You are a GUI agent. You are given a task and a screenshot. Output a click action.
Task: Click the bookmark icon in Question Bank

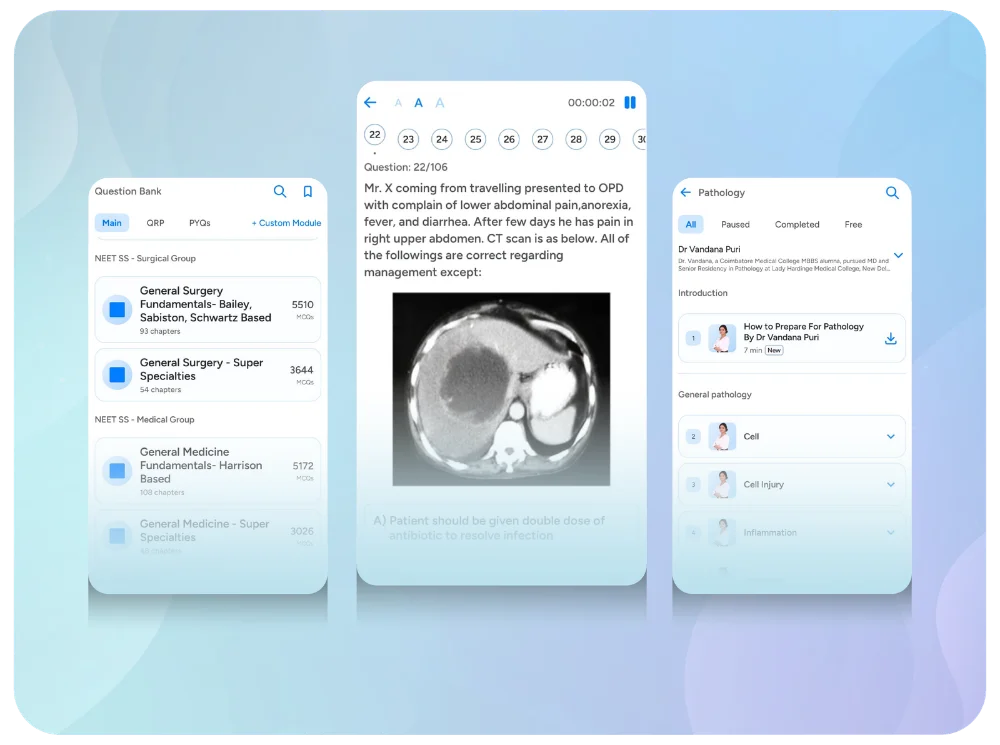308,192
